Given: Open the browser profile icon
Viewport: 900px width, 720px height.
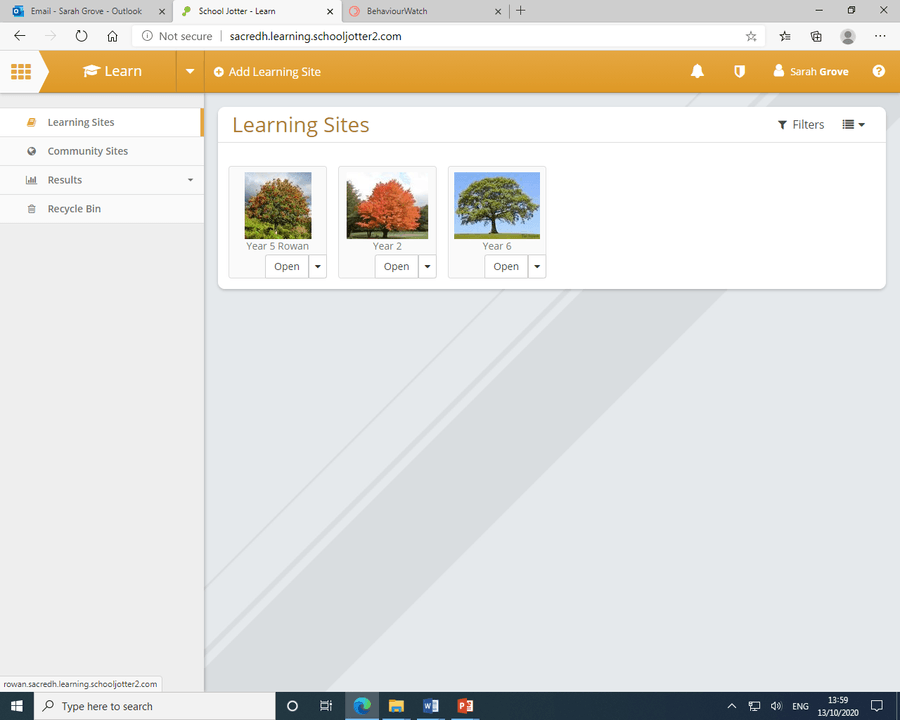Looking at the screenshot, I should pos(847,36).
